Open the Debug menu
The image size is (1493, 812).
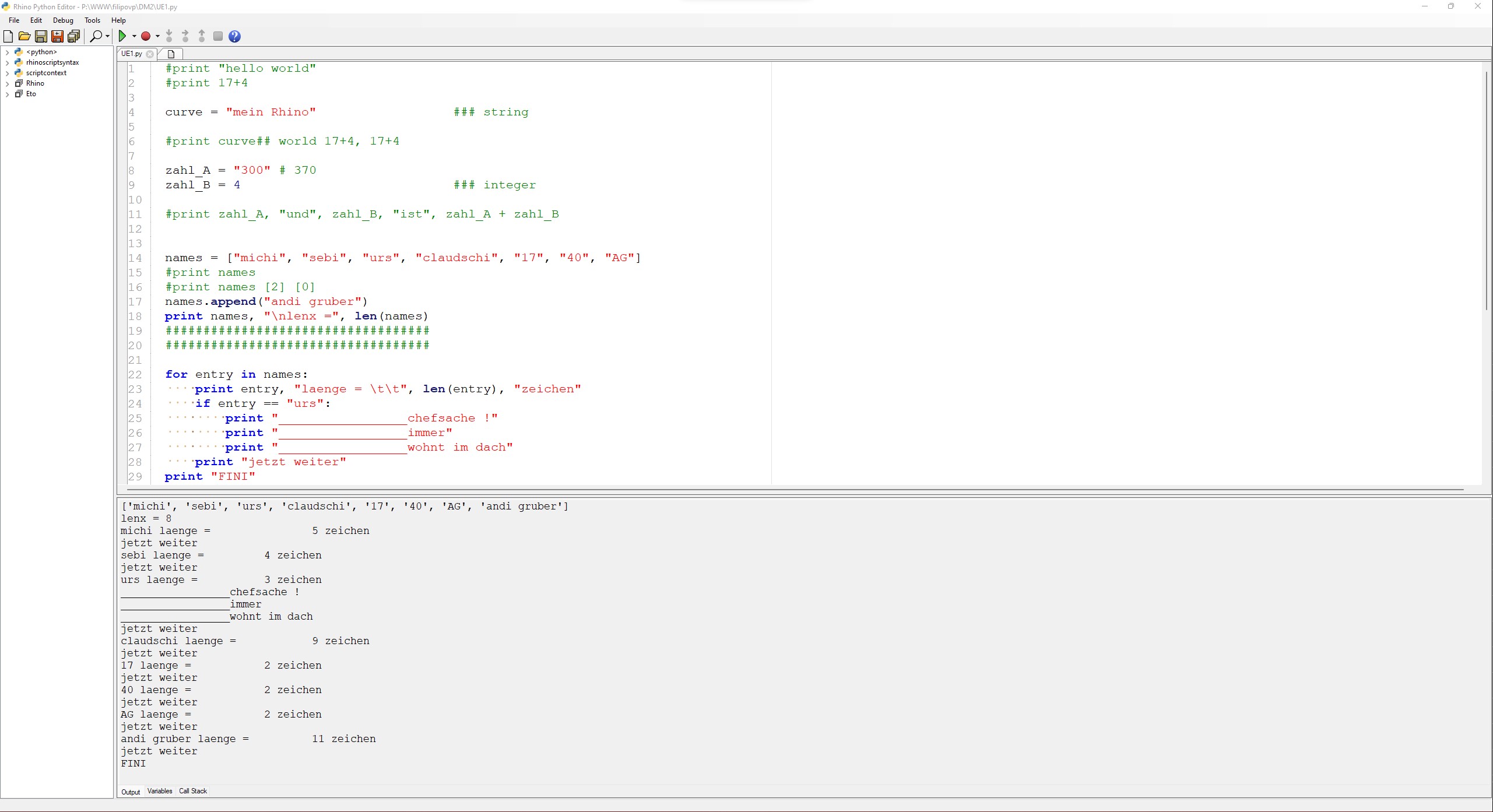pyautogui.click(x=63, y=20)
